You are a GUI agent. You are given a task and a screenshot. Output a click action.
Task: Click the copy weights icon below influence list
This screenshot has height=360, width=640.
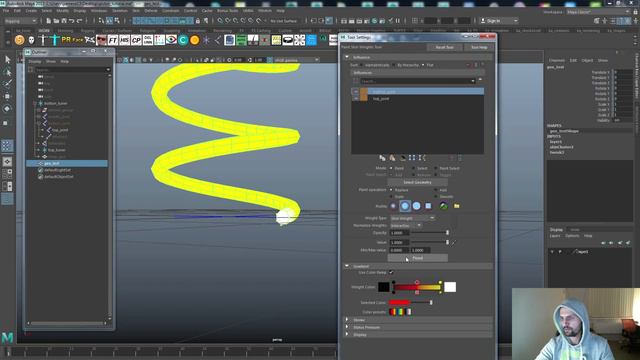coord(382,158)
